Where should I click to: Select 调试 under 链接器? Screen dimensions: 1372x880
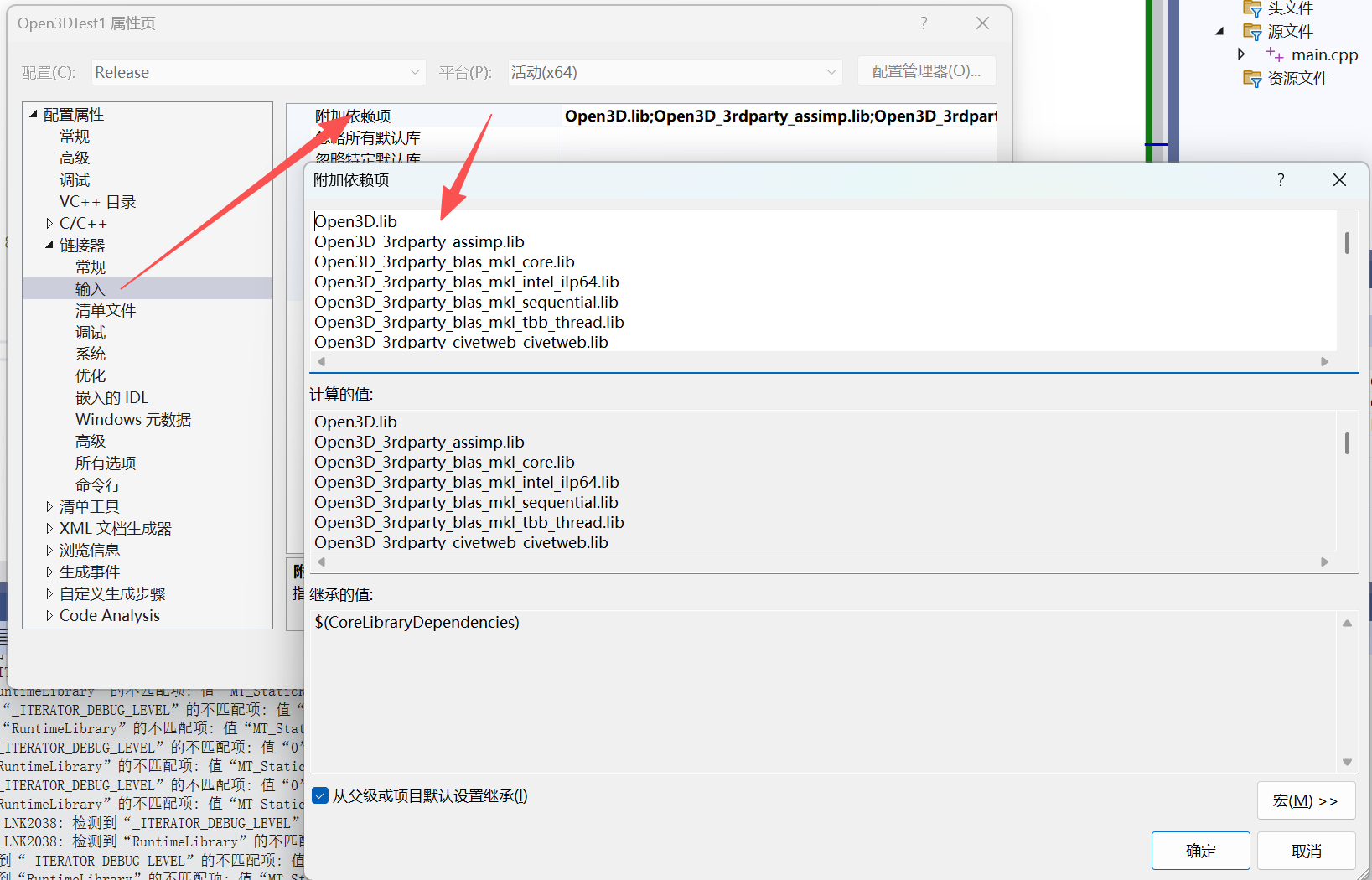coord(91,333)
